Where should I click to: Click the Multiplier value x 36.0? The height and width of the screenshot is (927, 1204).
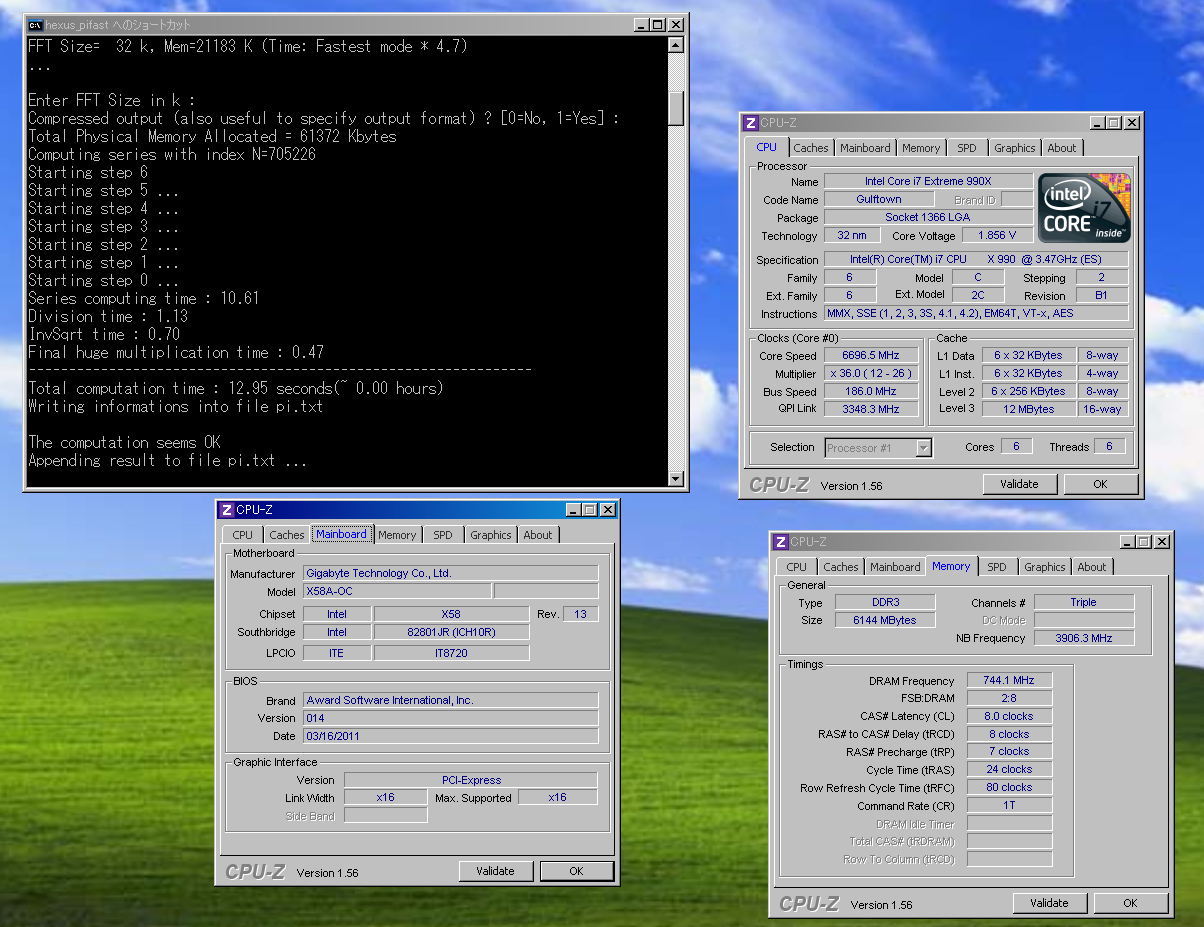tap(871, 373)
